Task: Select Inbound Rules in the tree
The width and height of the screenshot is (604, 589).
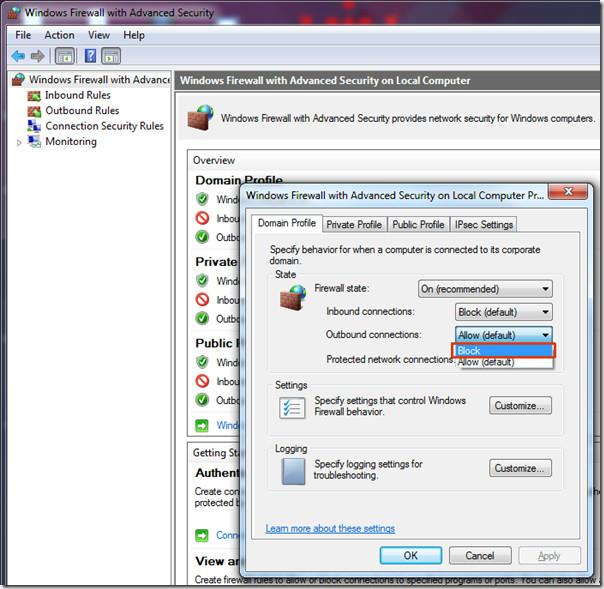Action: pyautogui.click(x=78, y=95)
